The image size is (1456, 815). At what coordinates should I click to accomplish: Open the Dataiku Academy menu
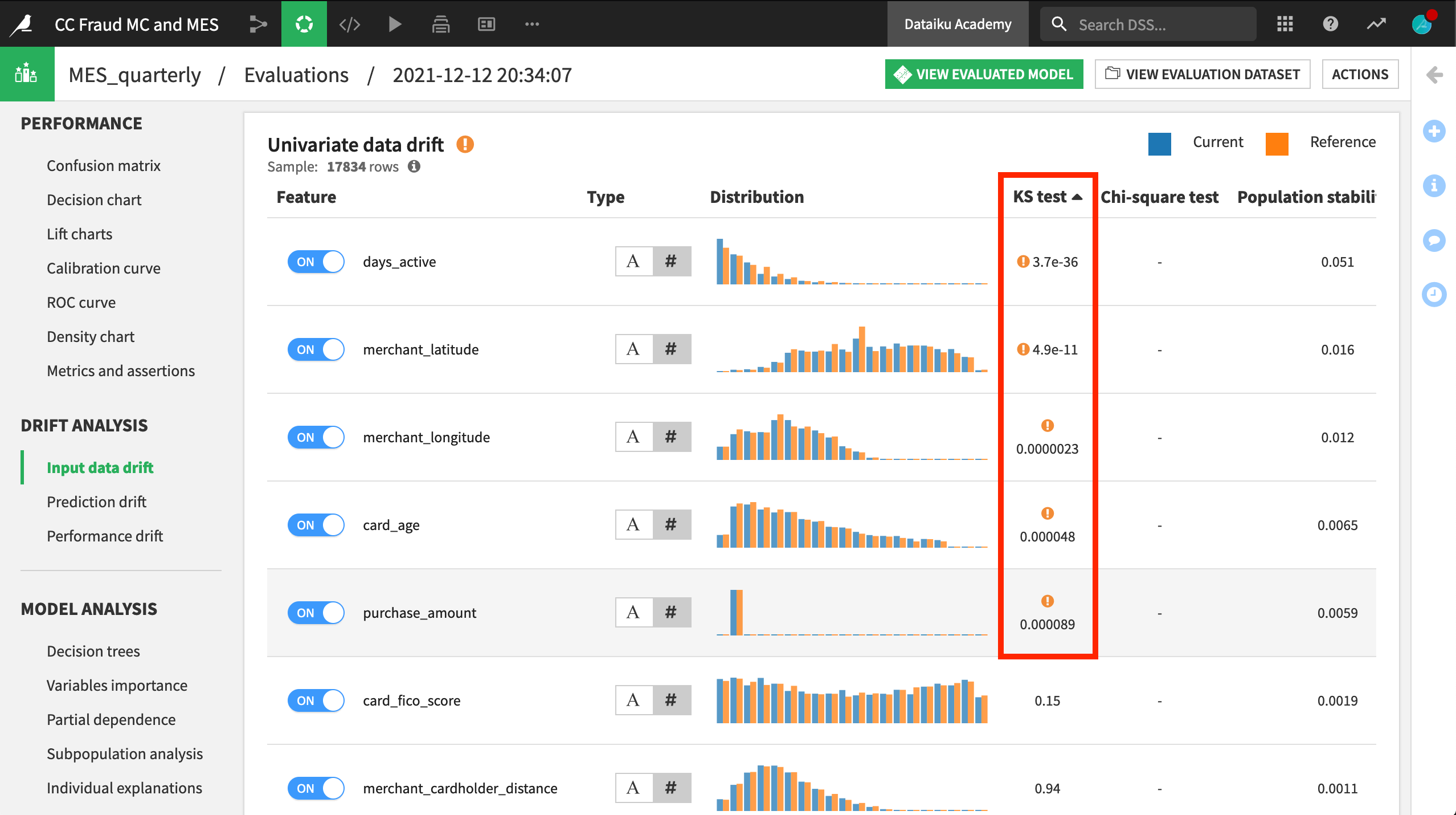(x=957, y=24)
